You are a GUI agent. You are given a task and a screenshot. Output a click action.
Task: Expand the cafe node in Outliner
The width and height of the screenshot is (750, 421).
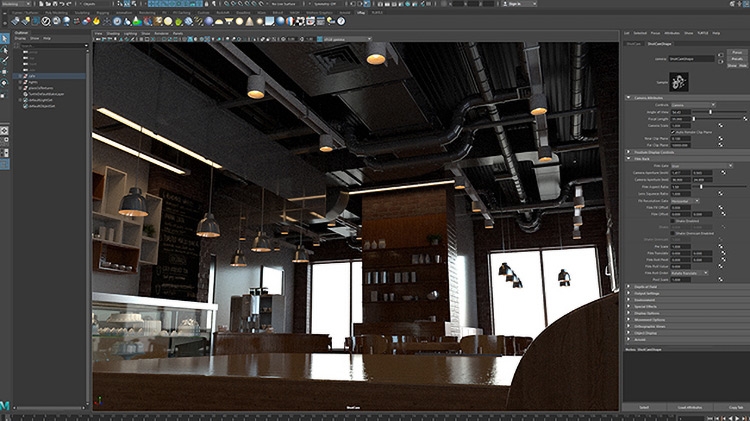[x=20, y=76]
